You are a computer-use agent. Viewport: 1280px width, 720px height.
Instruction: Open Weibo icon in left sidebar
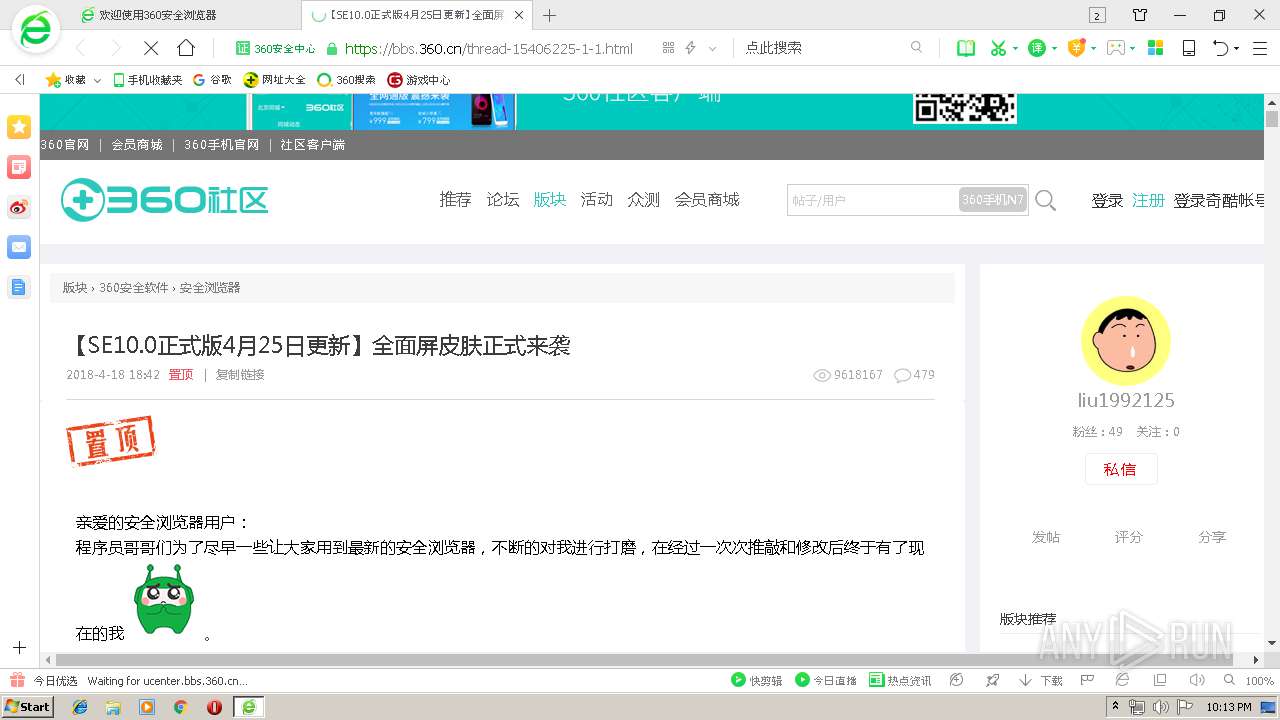(x=19, y=207)
